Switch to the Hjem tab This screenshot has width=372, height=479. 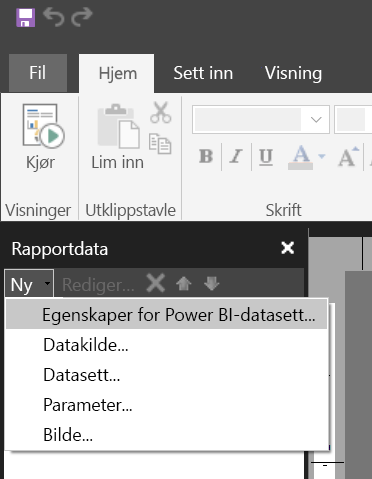[x=118, y=73]
